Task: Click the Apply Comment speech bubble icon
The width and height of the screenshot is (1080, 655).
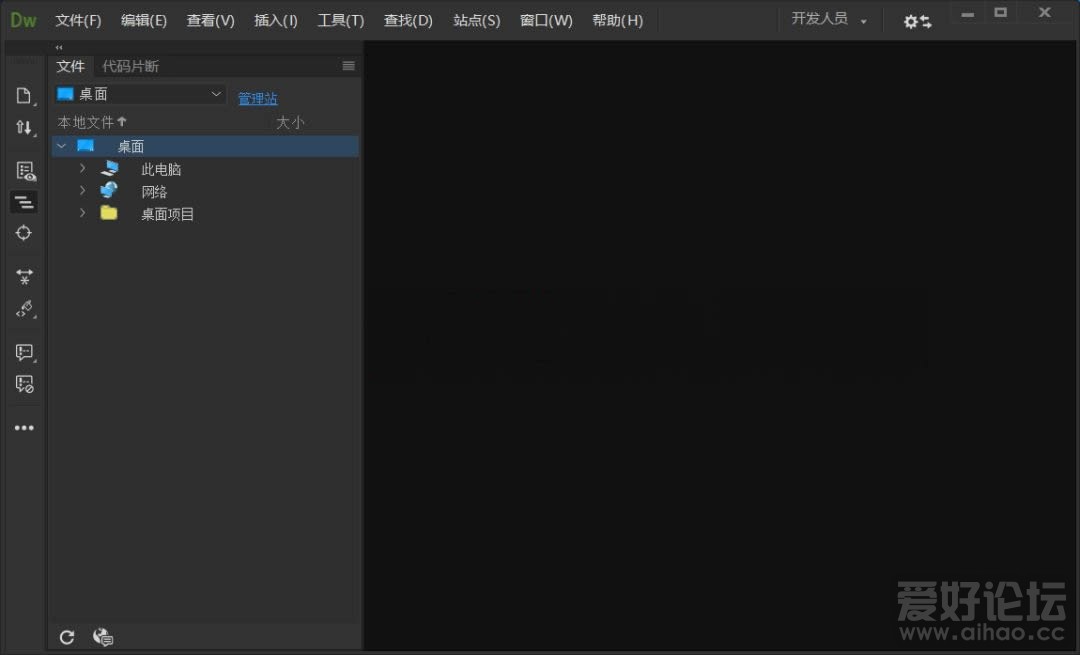Action: point(24,352)
